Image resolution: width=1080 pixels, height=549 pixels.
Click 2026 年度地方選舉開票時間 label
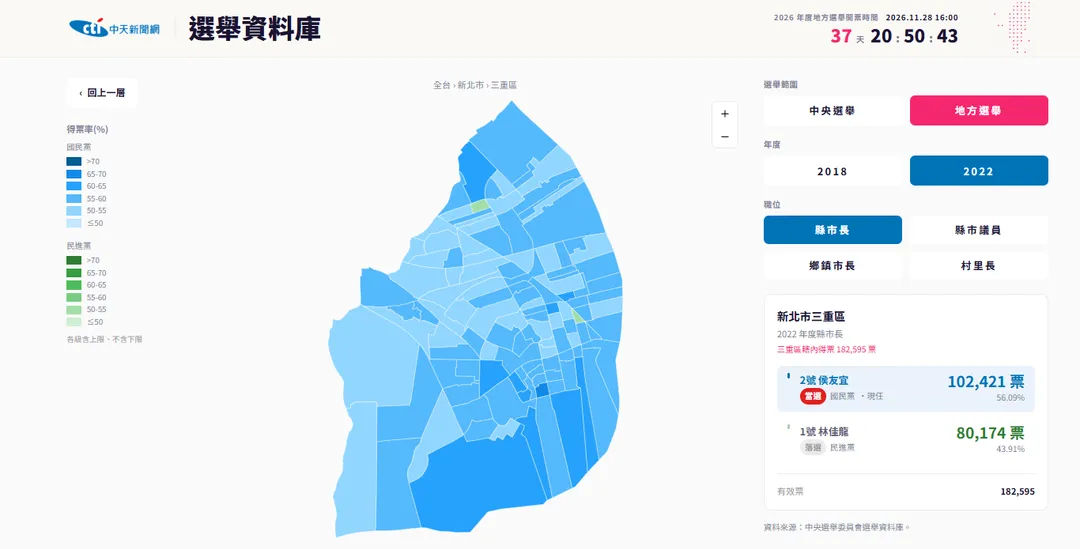coord(827,18)
